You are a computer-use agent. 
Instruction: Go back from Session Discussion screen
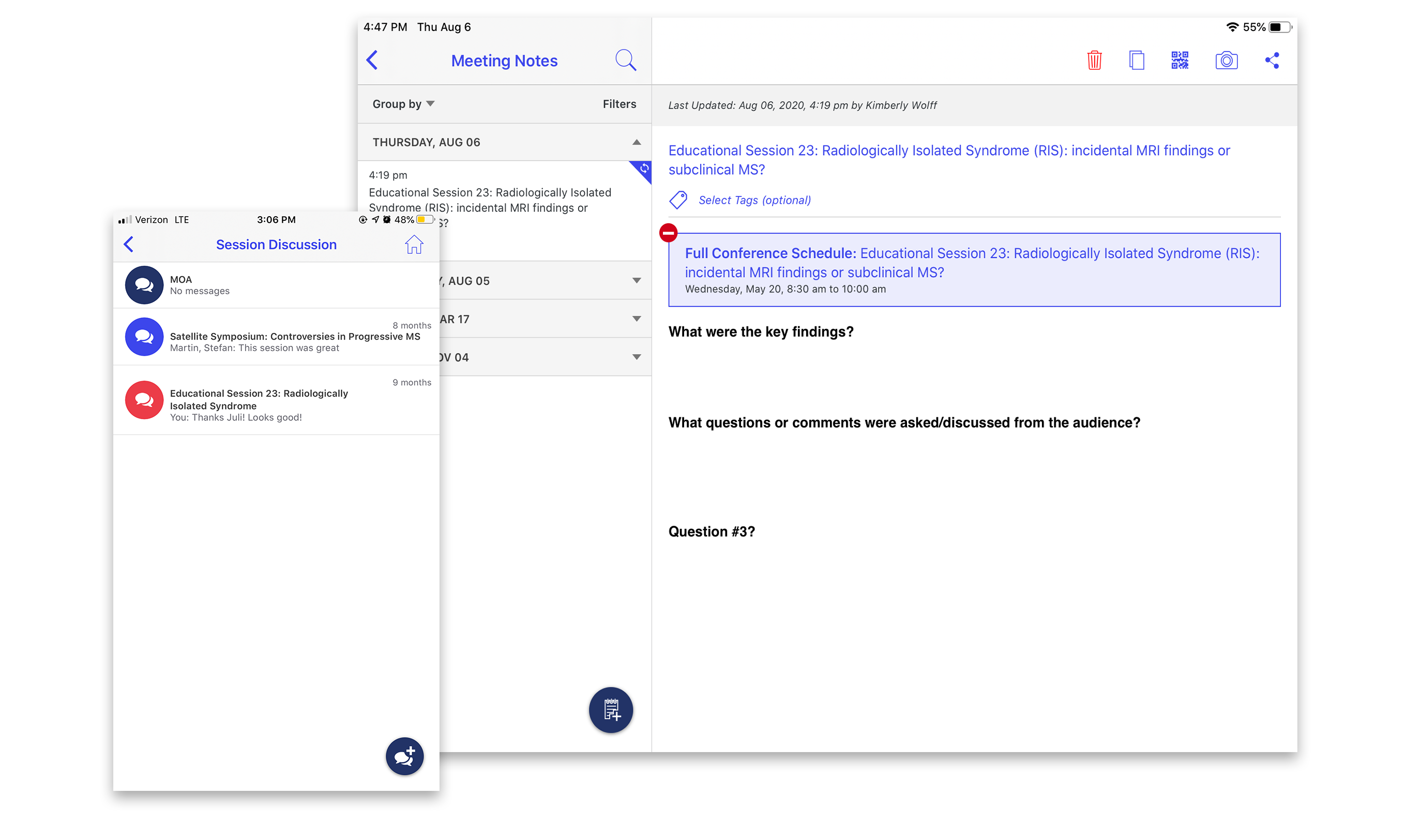coord(129,245)
